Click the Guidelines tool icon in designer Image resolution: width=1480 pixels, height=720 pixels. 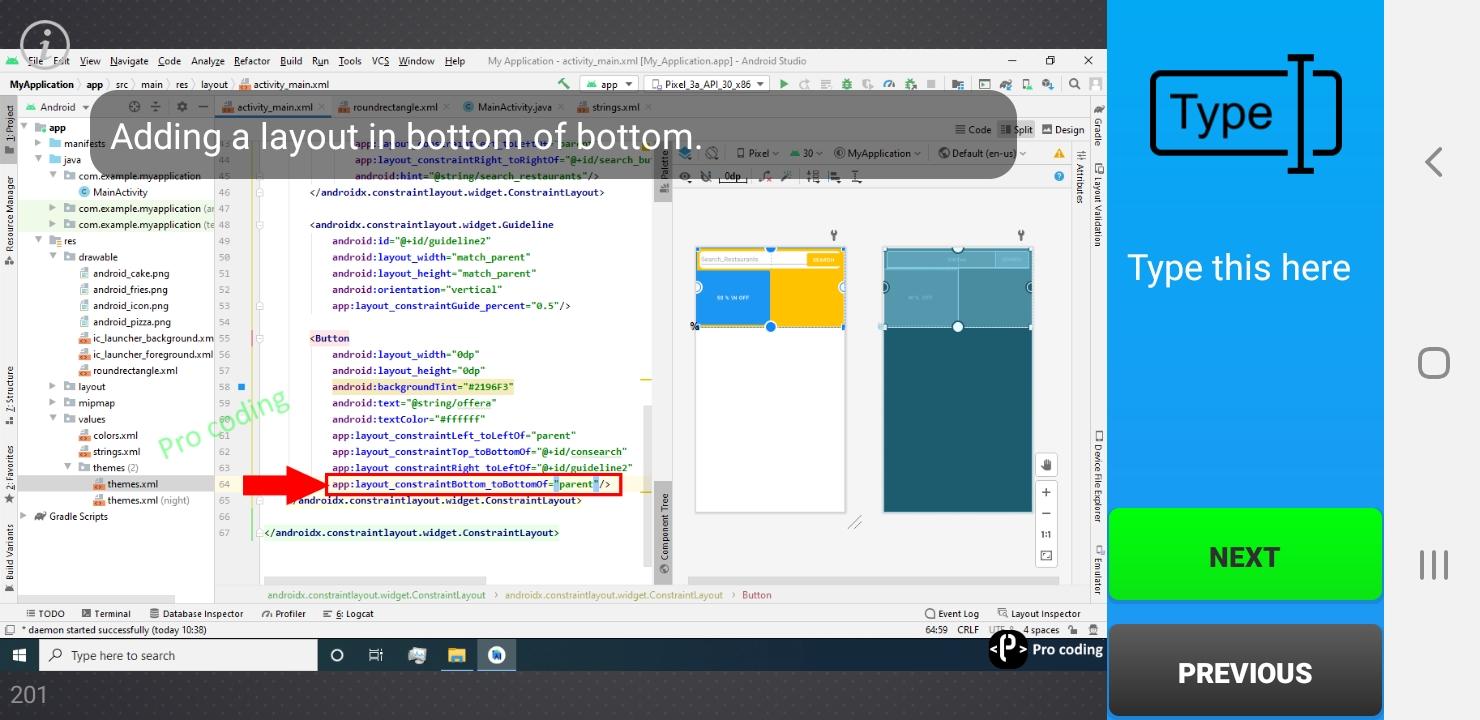[856, 176]
